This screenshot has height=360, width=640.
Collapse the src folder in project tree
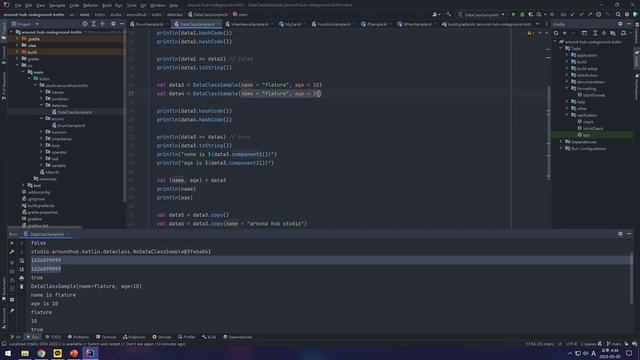[x=18, y=65]
